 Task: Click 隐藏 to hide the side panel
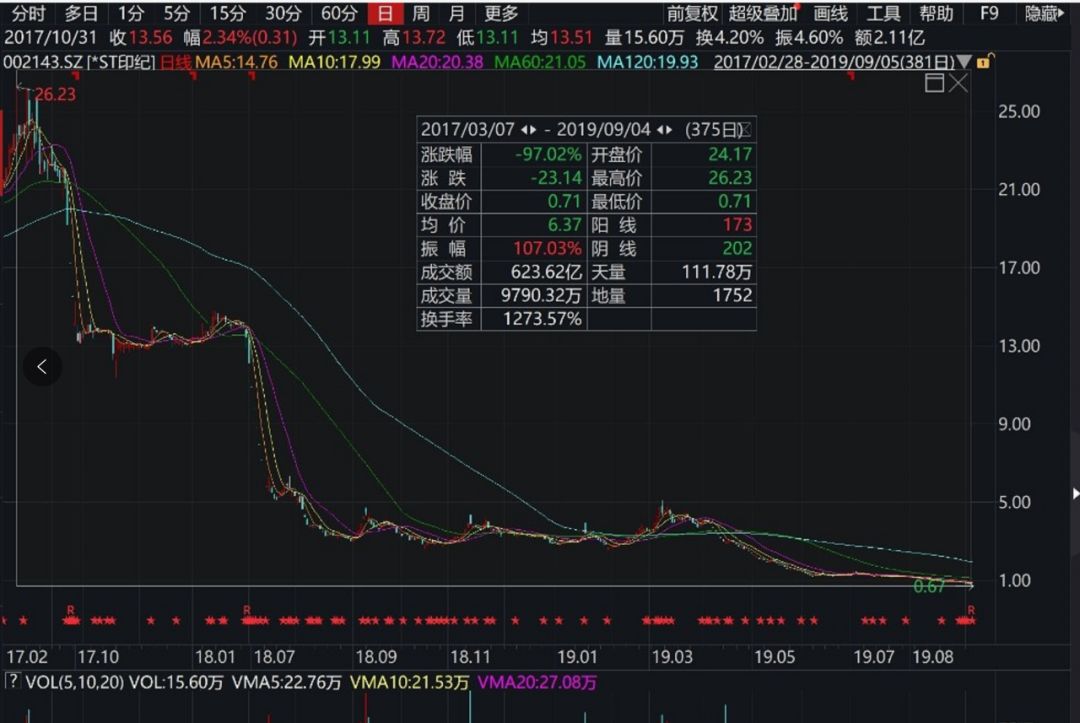[1043, 13]
